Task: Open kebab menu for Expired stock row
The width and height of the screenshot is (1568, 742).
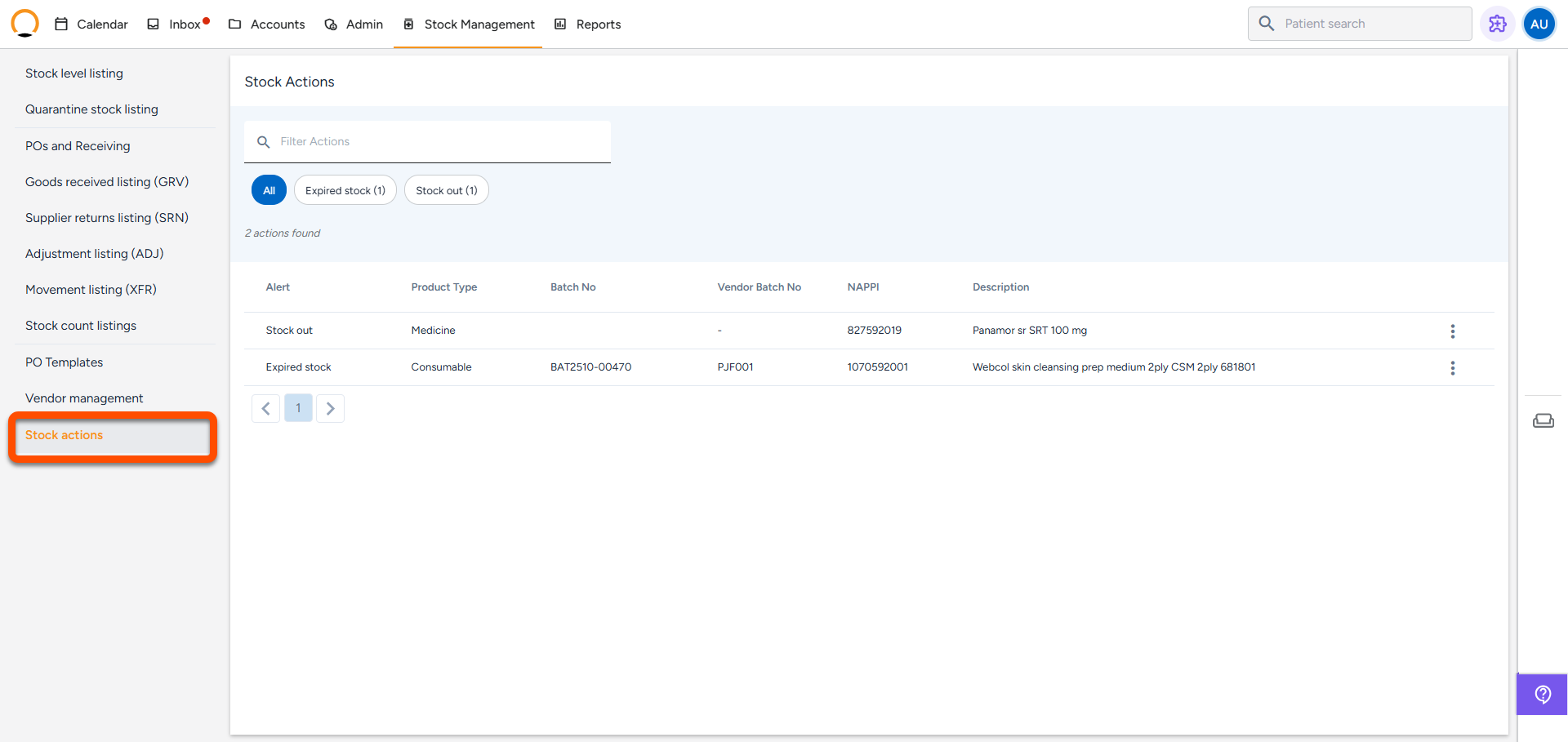Action: [x=1452, y=368]
